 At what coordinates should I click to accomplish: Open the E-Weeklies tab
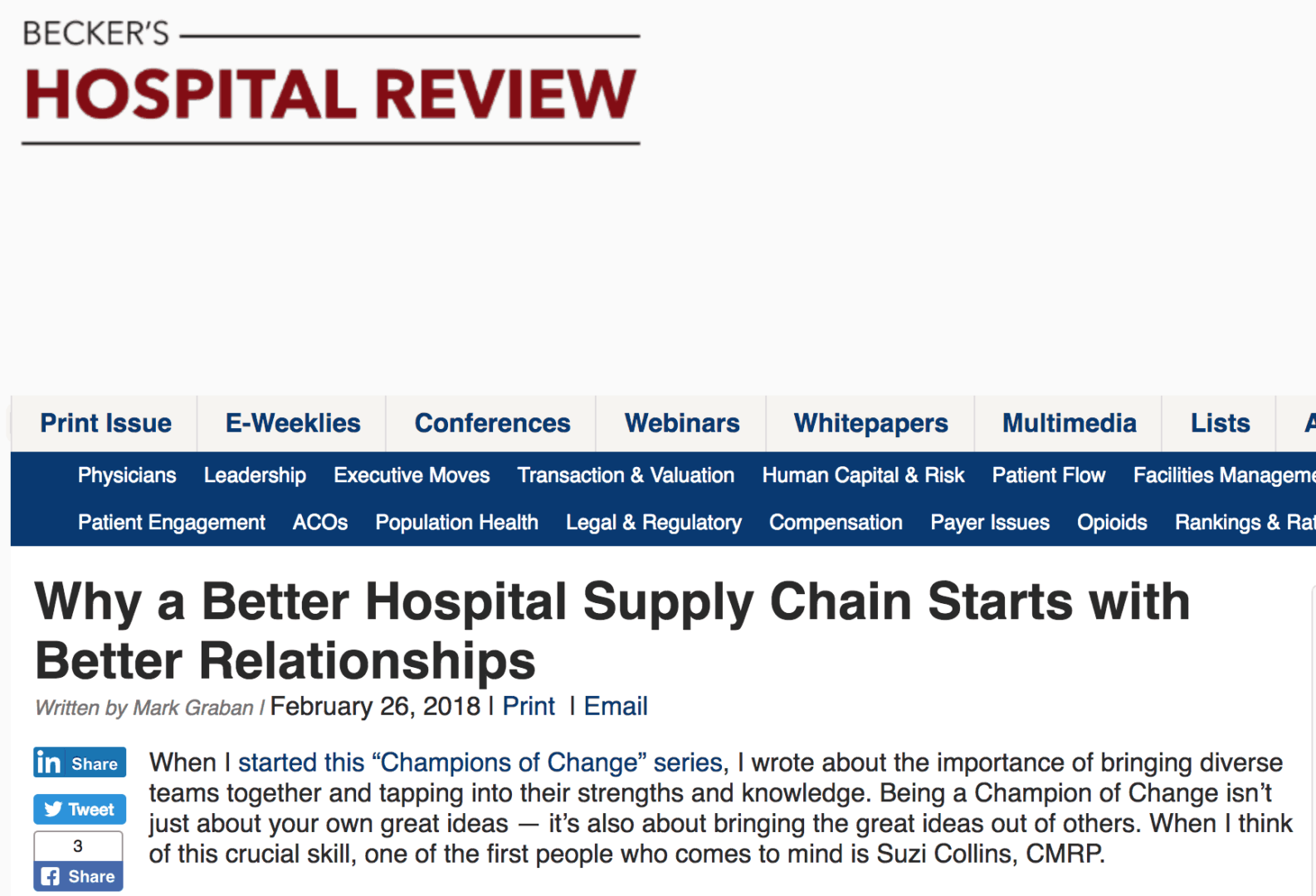pos(292,423)
